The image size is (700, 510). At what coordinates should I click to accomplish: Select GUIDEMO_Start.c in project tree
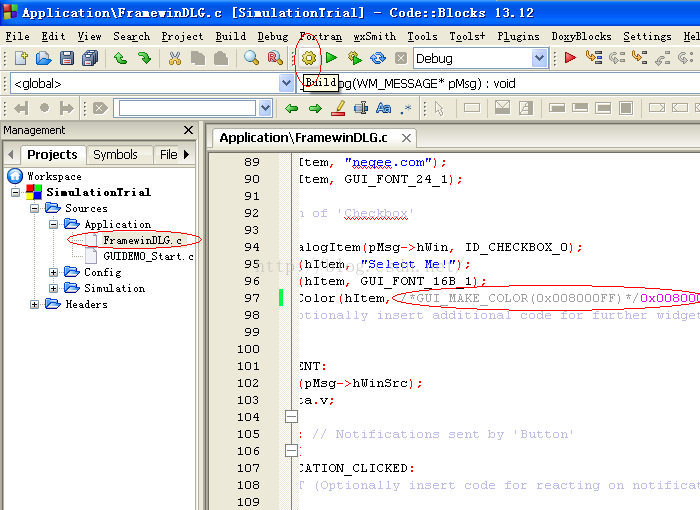click(149, 256)
